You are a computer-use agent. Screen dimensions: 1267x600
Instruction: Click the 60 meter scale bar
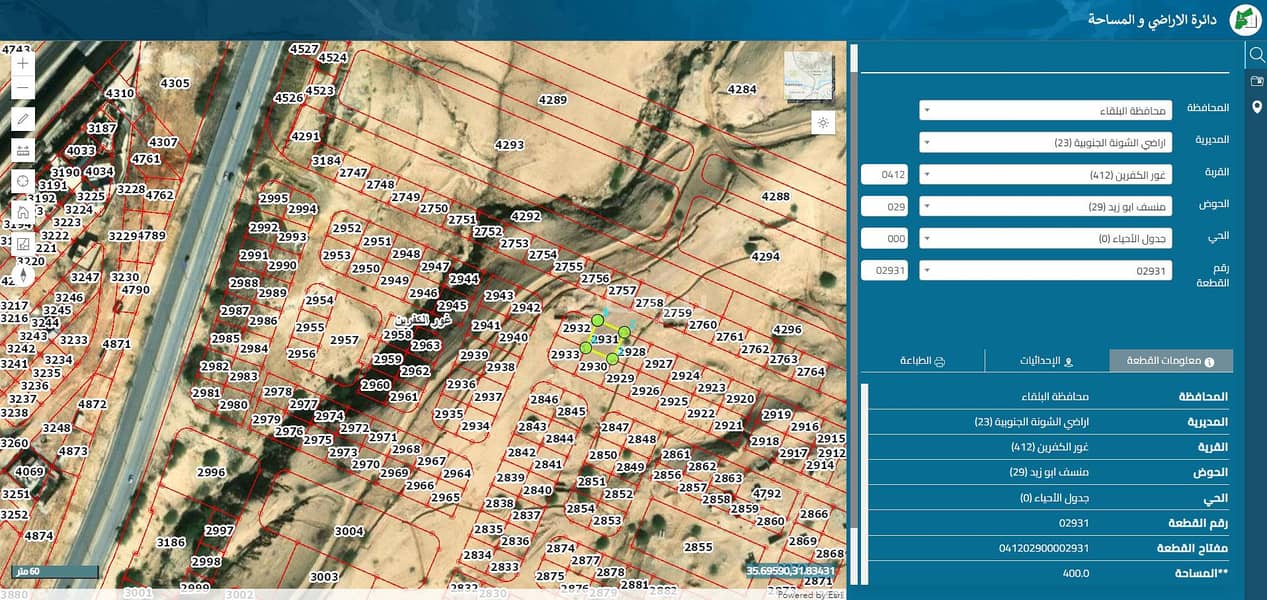pos(54,572)
